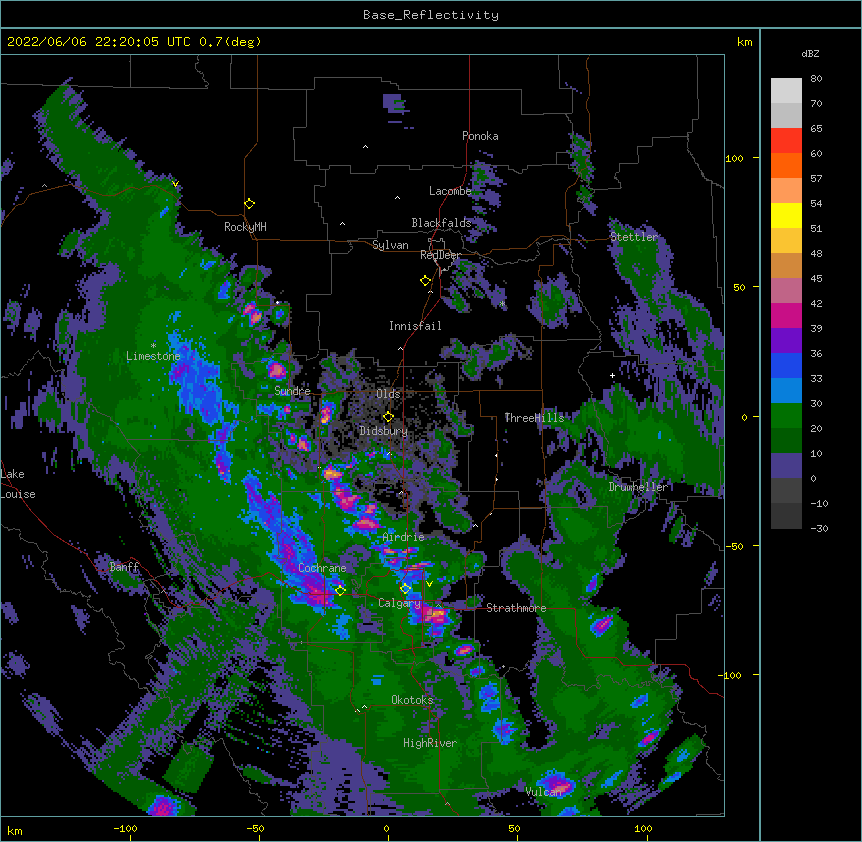This screenshot has height=842, width=862.
Task: Pick the red 65-60 dBZ legend swatch
Action: 786,141
